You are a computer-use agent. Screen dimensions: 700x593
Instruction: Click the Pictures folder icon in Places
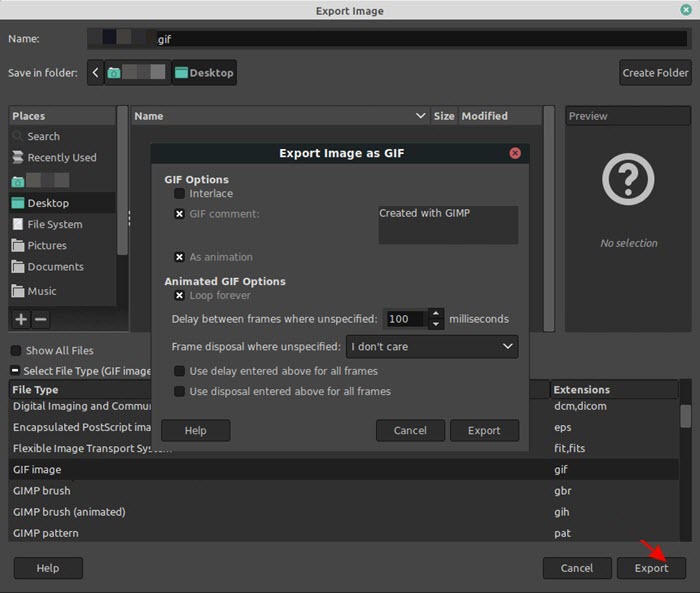[x=17, y=245]
